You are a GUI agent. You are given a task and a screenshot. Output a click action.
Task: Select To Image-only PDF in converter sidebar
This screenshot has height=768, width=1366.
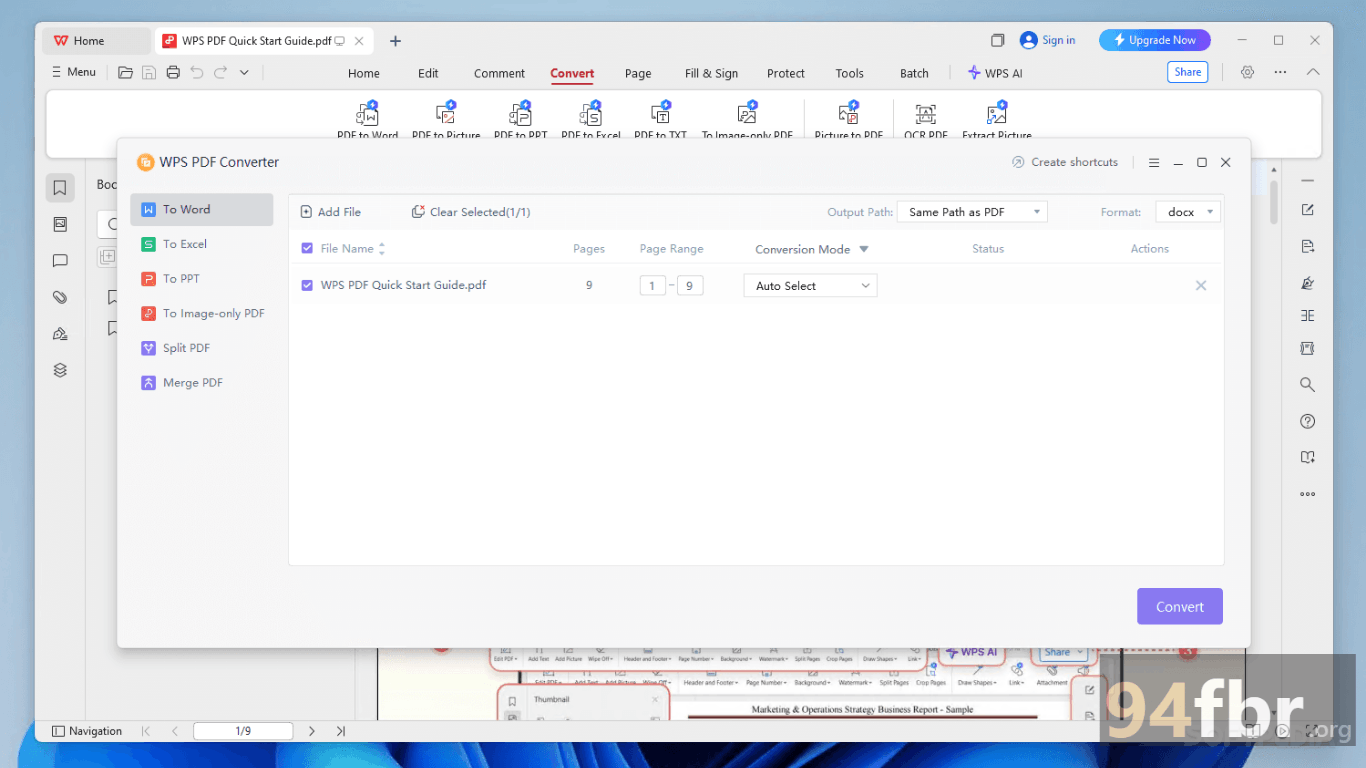tap(201, 313)
